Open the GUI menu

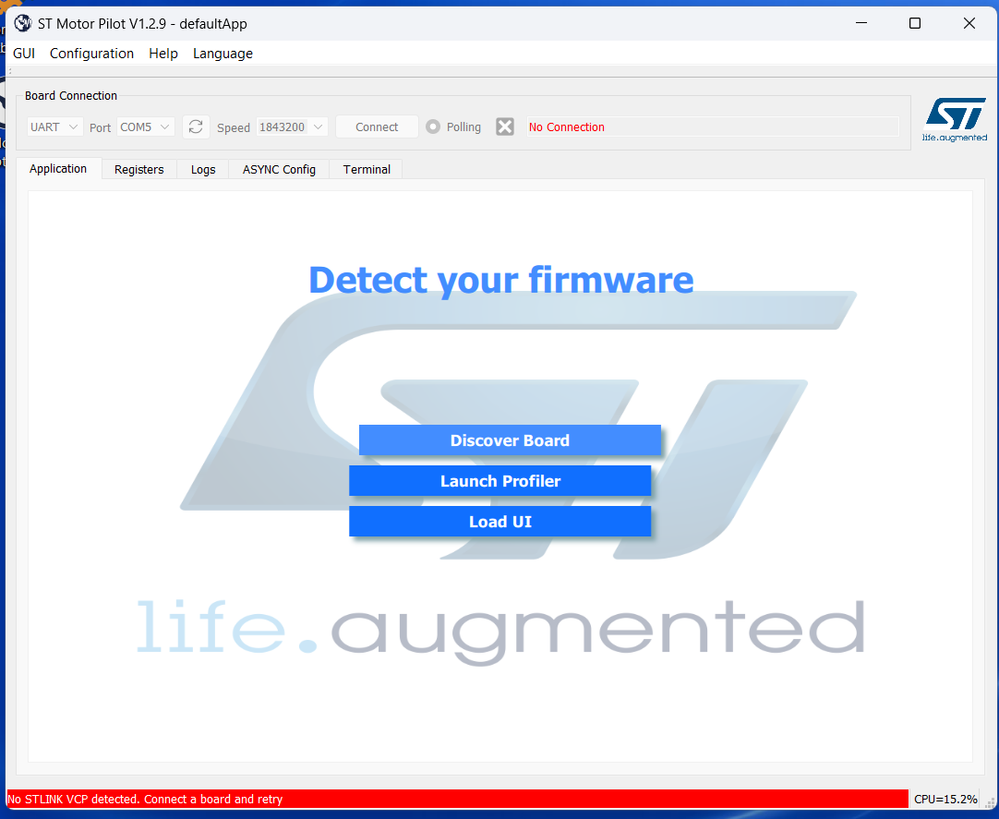click(24, 54)
